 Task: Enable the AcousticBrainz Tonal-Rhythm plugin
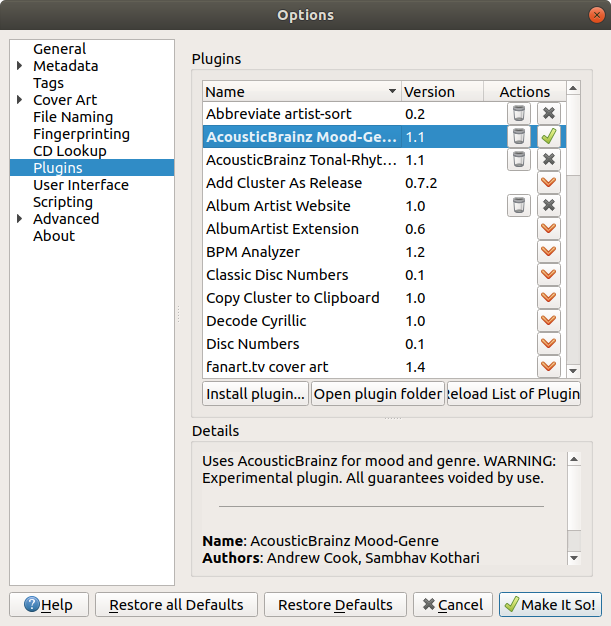click(548, 160)
